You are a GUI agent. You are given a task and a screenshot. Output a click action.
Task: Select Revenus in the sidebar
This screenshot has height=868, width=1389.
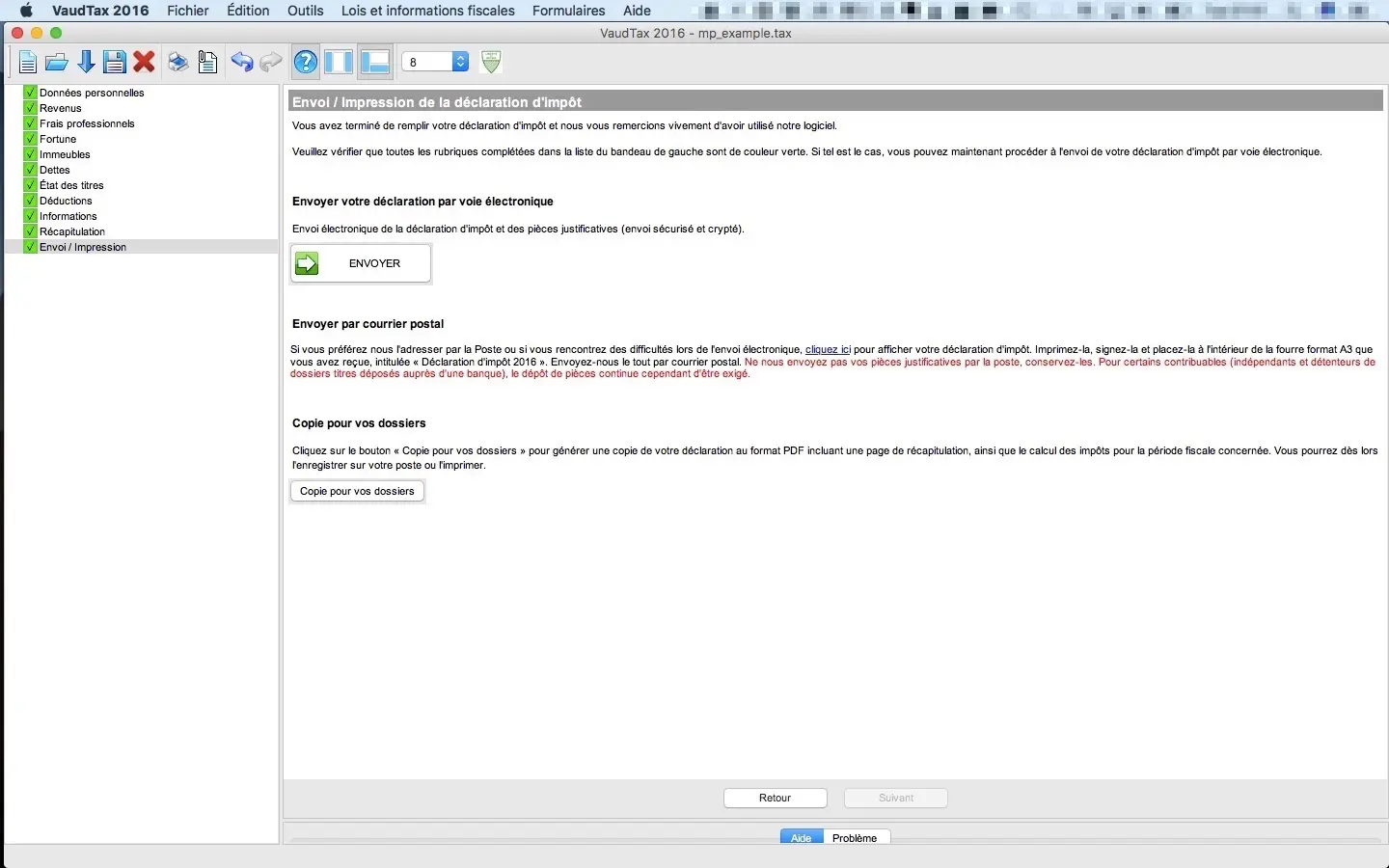61,108
